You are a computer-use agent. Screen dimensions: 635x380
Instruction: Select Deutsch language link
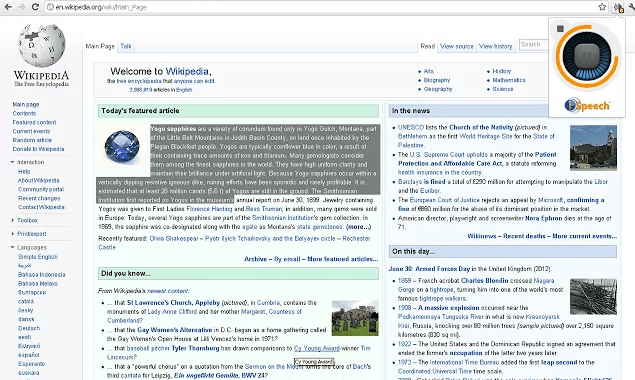pos(29,328)
